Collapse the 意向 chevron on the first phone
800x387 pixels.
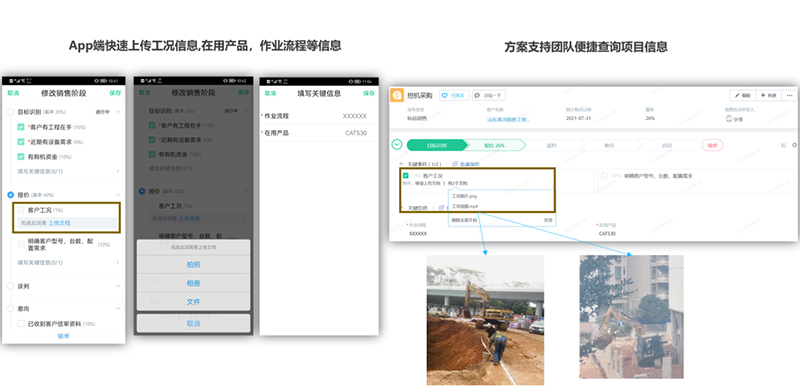click(118, 308)
